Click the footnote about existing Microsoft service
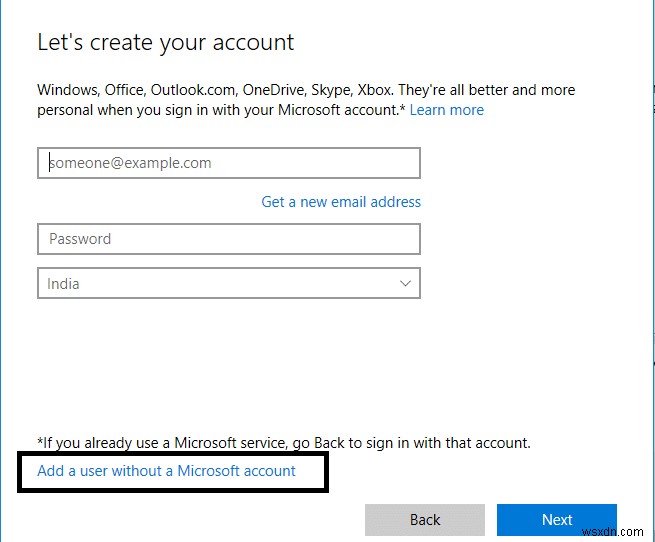Viewport: 655px width, 542px height. pyautogui.click(x=284, y=442)
